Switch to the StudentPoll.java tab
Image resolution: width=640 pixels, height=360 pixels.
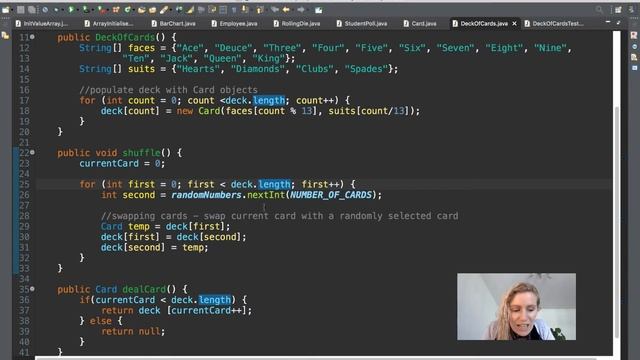[362, 24]
